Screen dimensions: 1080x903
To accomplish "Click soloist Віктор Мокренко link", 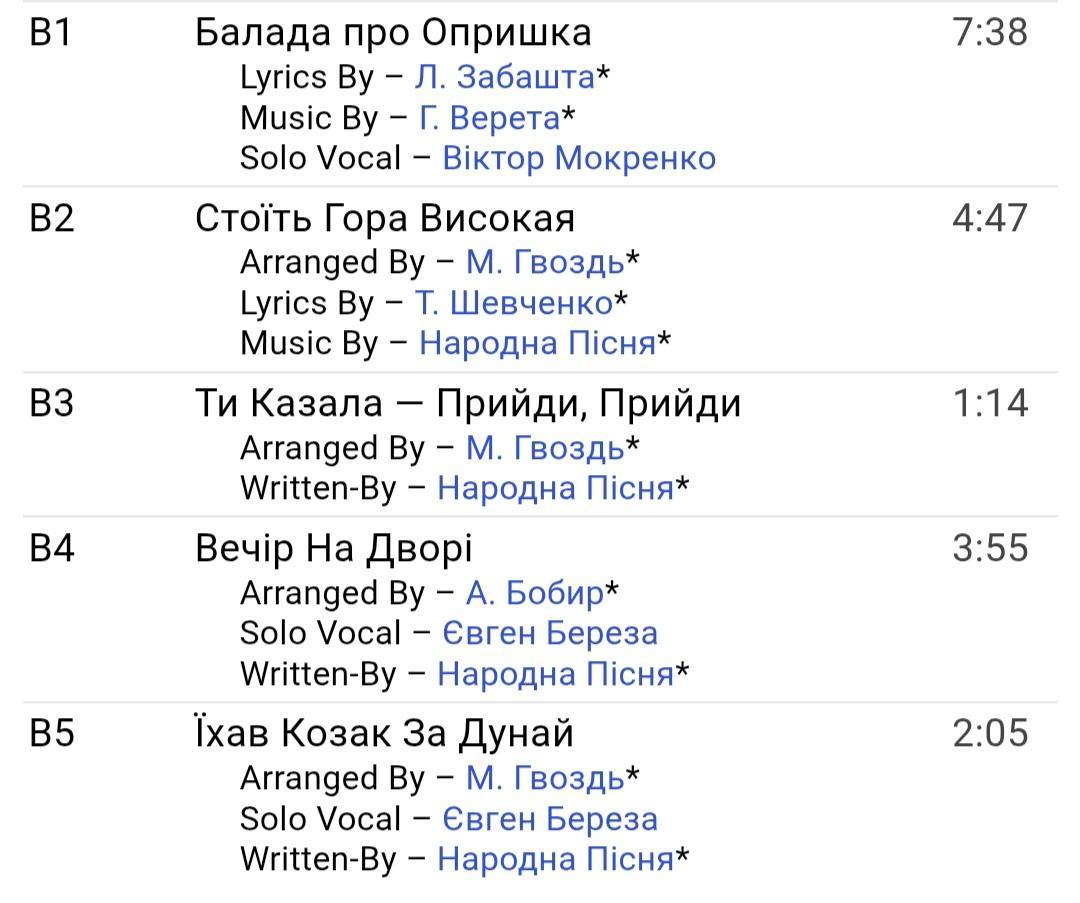I will [x=579, y=158].
